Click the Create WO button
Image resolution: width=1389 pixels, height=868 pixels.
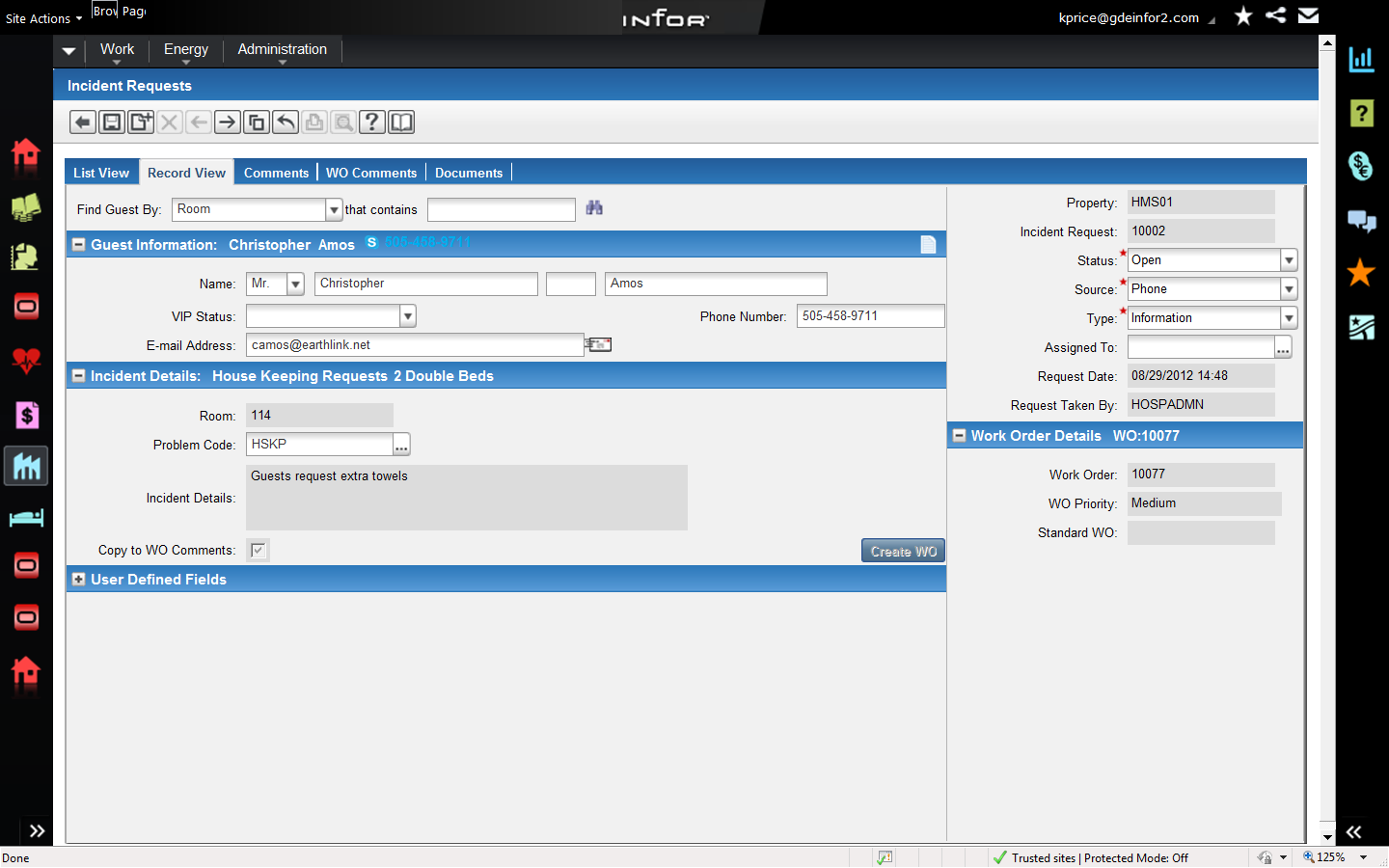point(903,551)
